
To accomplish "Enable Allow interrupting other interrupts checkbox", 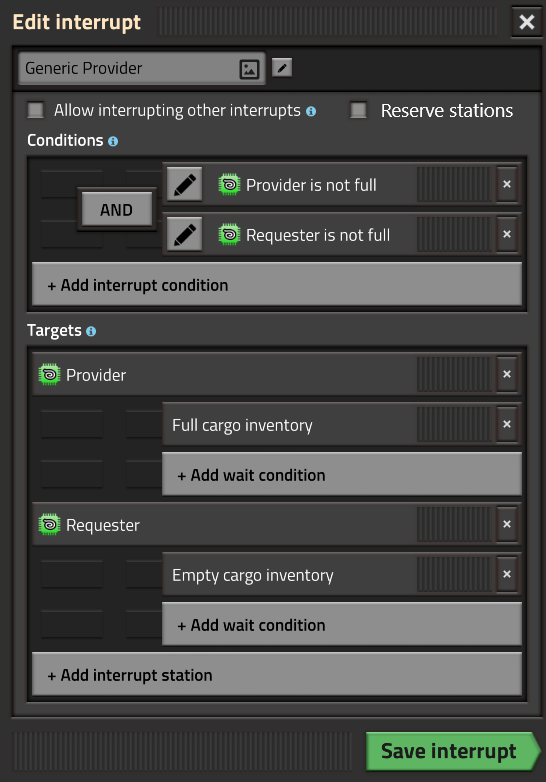I will pos(35,110).
